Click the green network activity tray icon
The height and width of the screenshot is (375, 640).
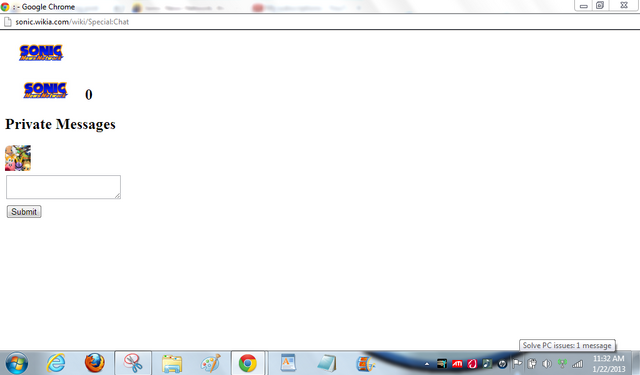(562, 364)
